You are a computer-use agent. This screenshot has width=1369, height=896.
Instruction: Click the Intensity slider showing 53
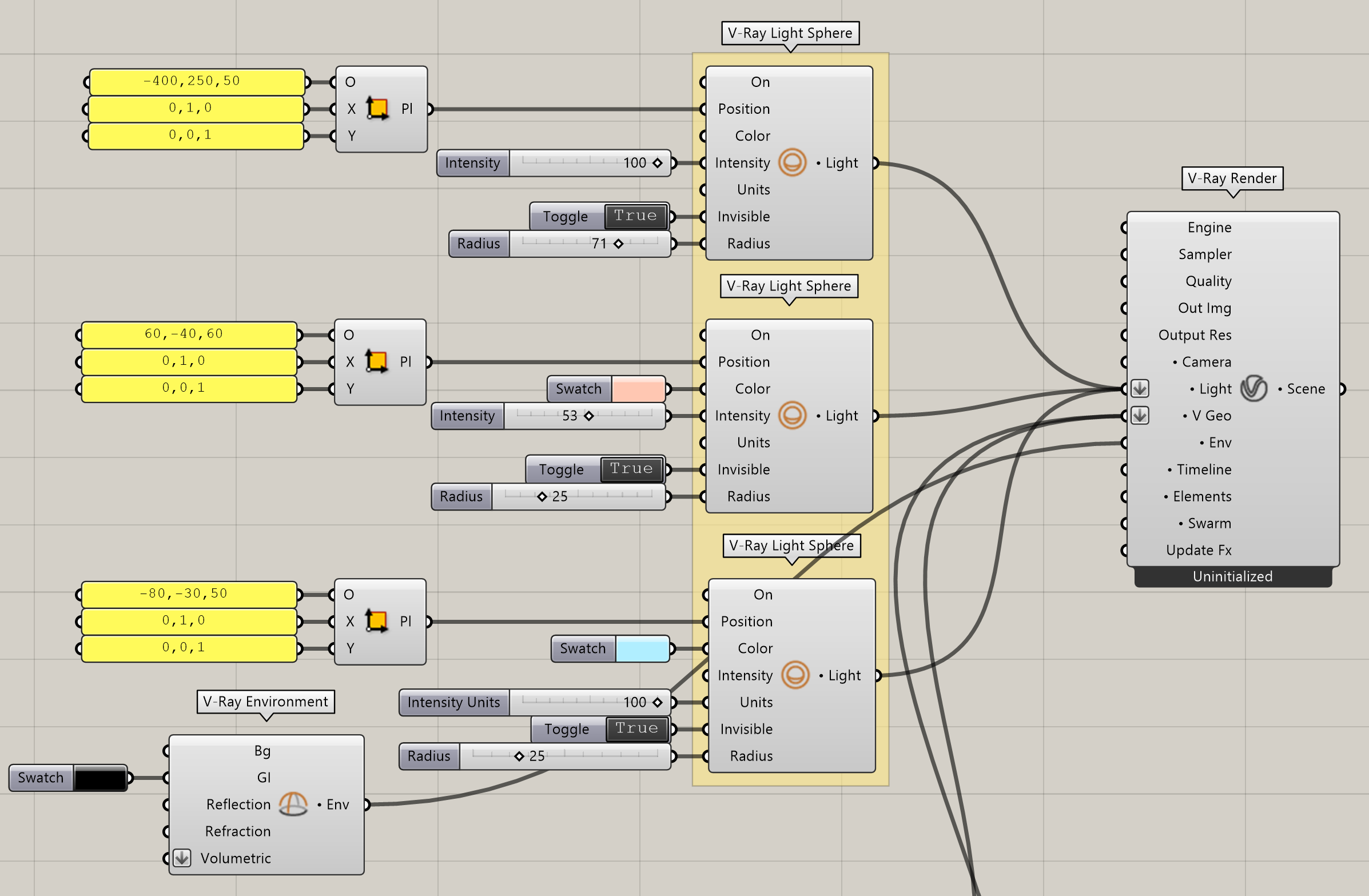[548, 416]
